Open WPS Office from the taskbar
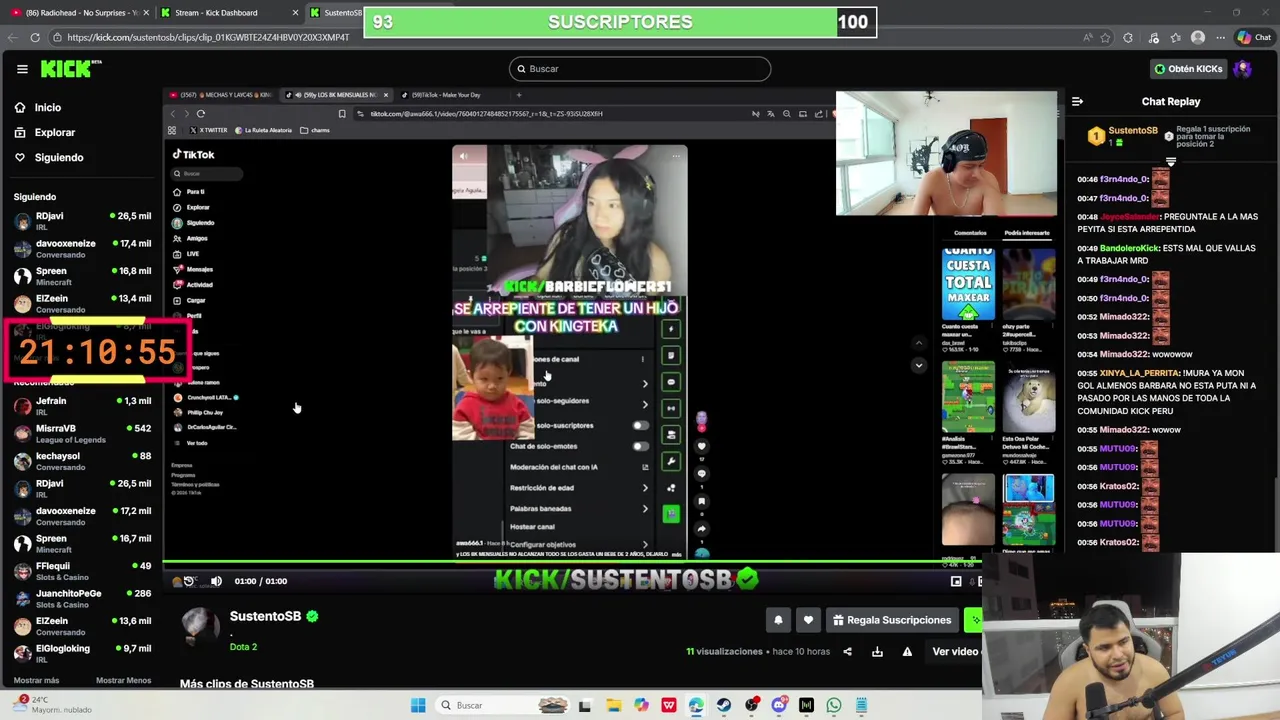The height and width of the screenshot is (720, 1280). [668, 705]
